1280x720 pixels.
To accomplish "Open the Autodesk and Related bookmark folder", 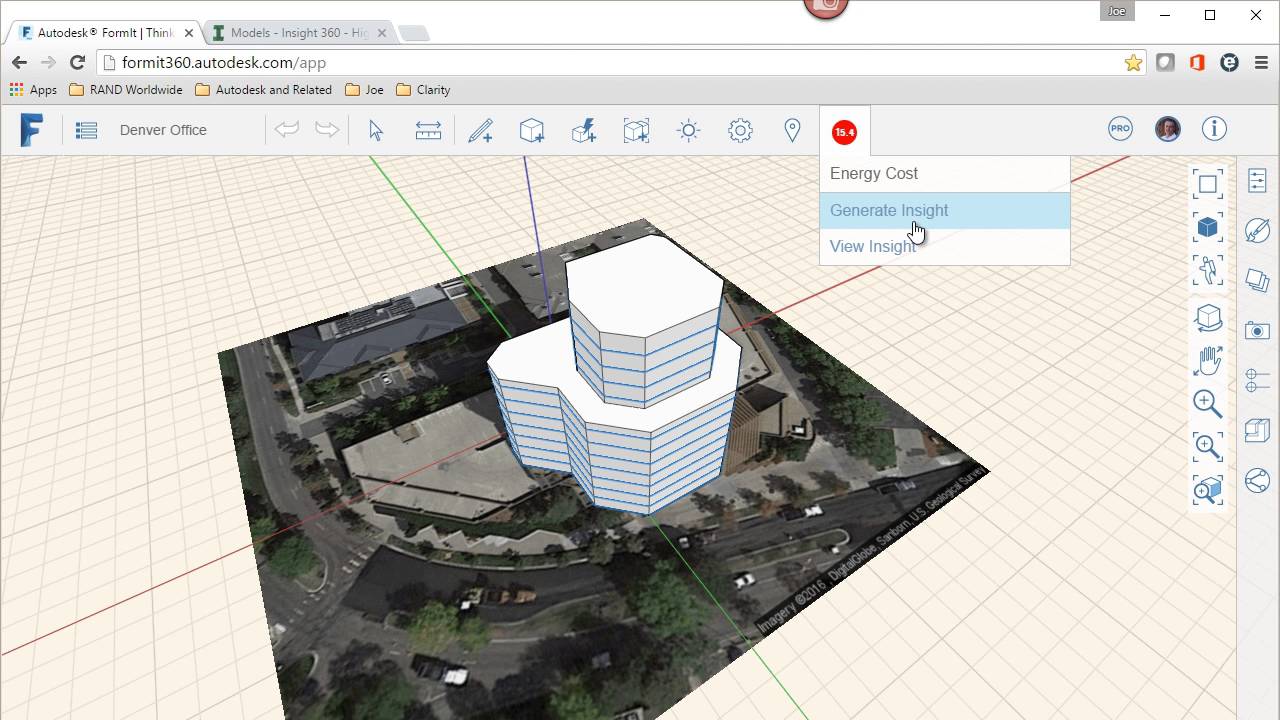I will (x=263, y=90).
